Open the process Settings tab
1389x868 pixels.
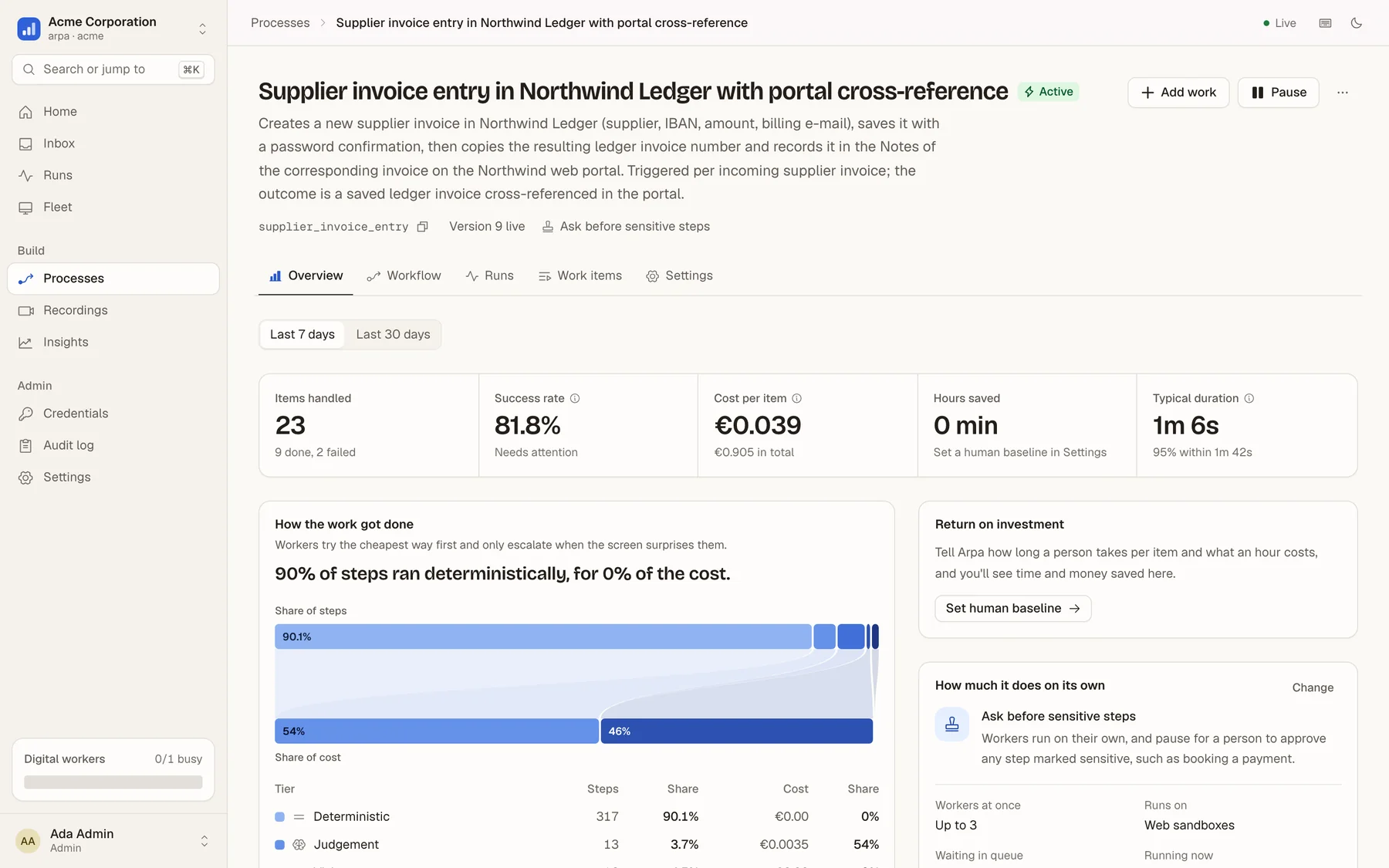(680, 276)
